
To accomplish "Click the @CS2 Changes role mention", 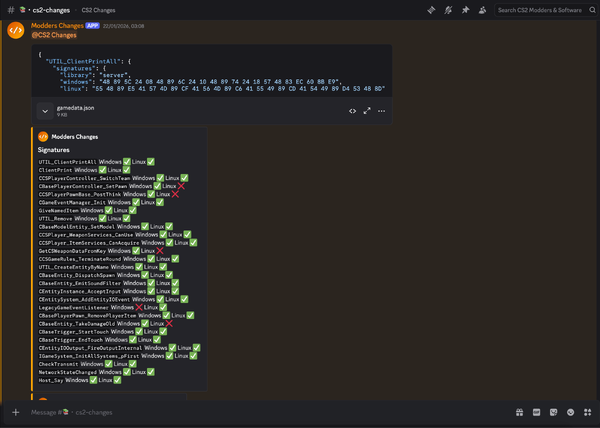I will coord(54,35).
